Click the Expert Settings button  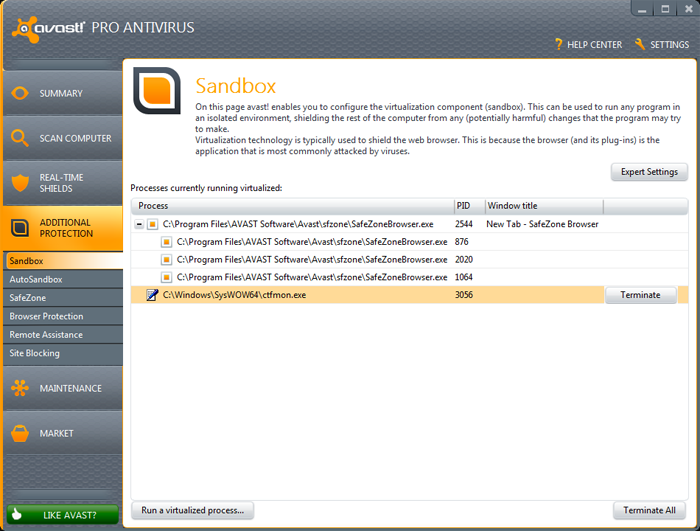click(649, 172)
